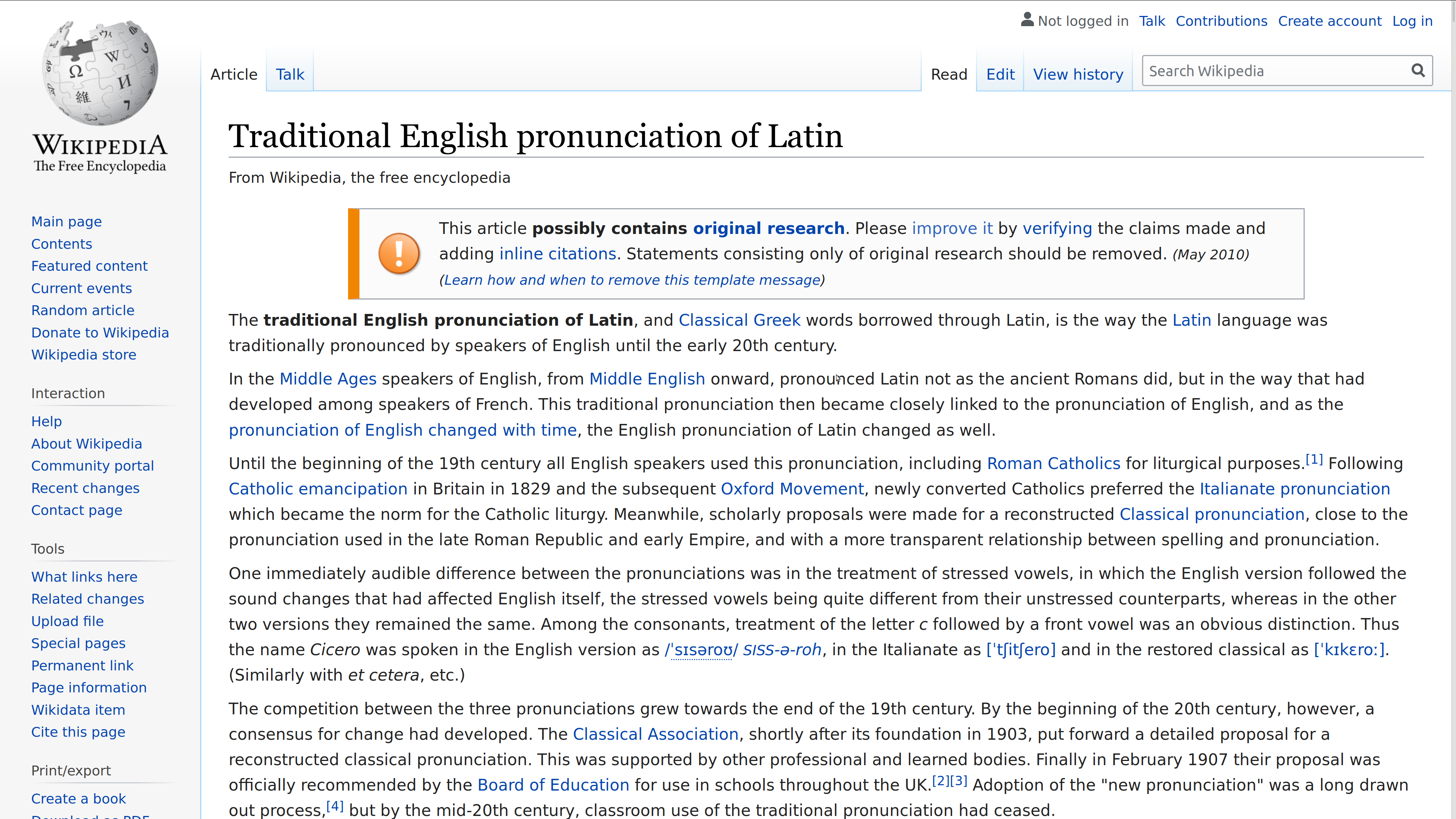The height and width of the screenshot is (819, 1456).
Task: Open inline citations link
Action: [x=557, y=254]
